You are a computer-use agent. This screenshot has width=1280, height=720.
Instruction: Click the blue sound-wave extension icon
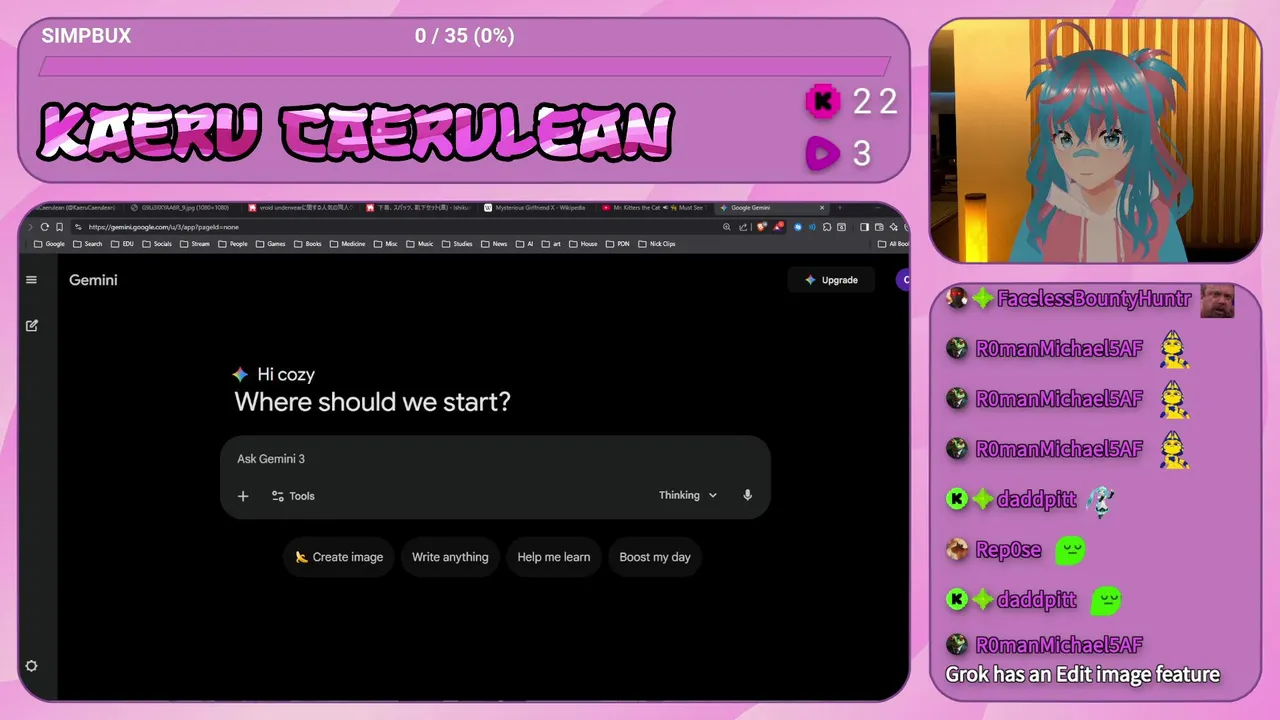tap(812, 227)
